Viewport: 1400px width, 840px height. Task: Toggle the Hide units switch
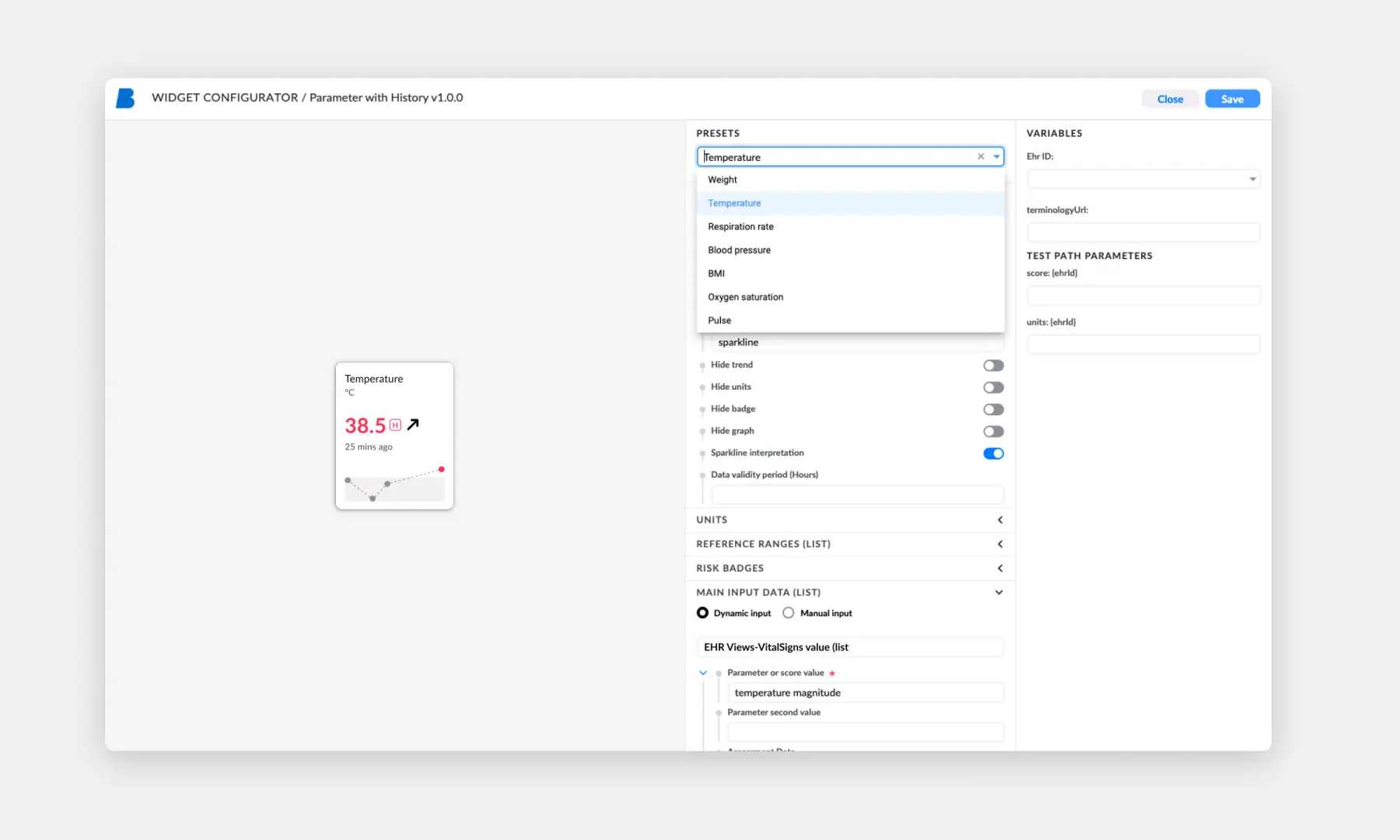point(993,387)
